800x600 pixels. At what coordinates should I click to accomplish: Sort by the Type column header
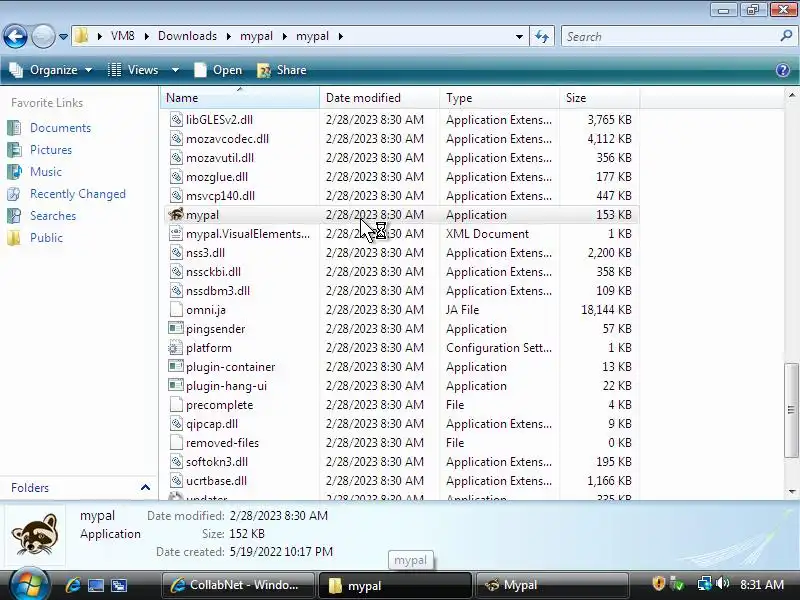point(499,97)
